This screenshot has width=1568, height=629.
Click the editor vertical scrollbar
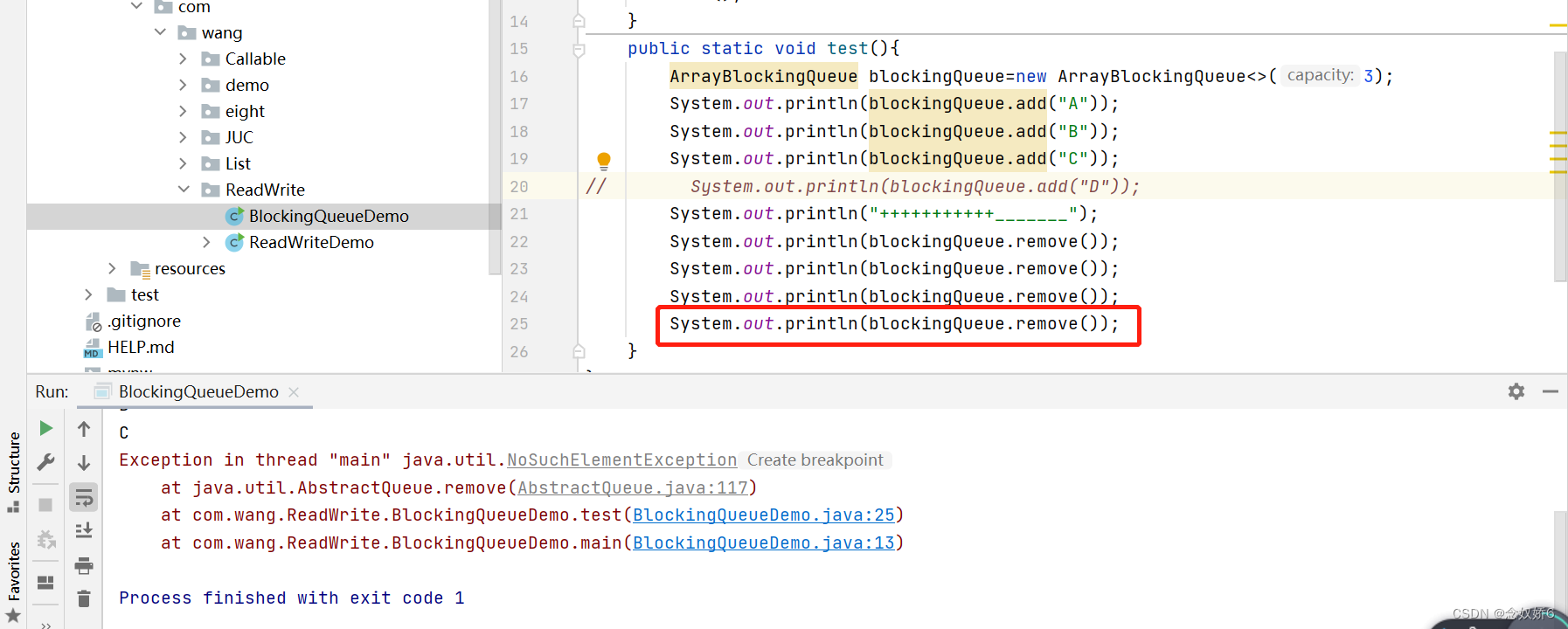click(x=1560, y=166)
